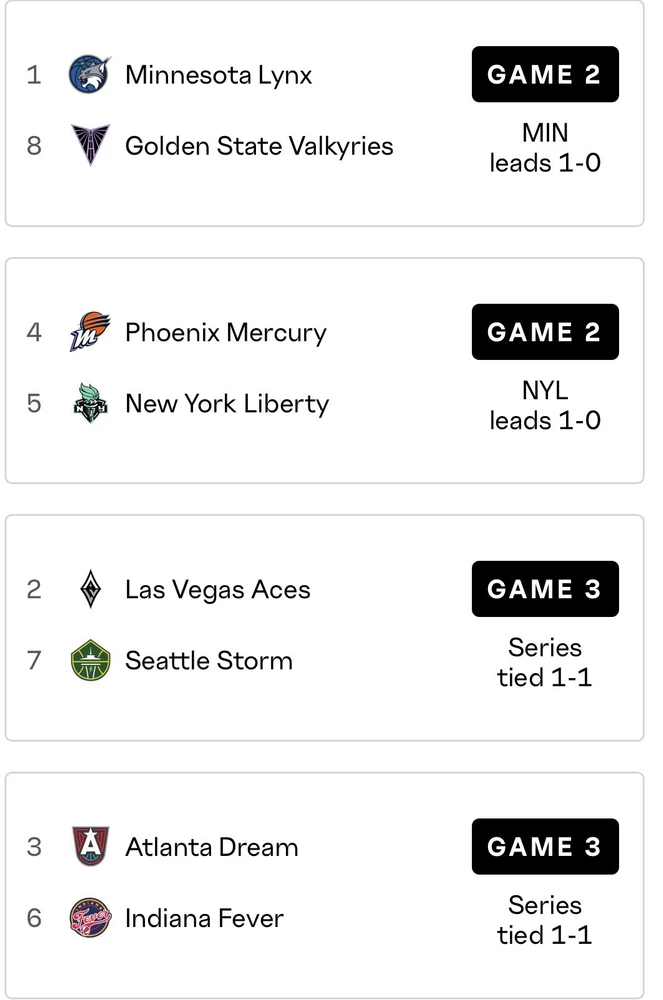
Task: Click Aces–Storm "Series tied 1-1" text
Action: 545,662
